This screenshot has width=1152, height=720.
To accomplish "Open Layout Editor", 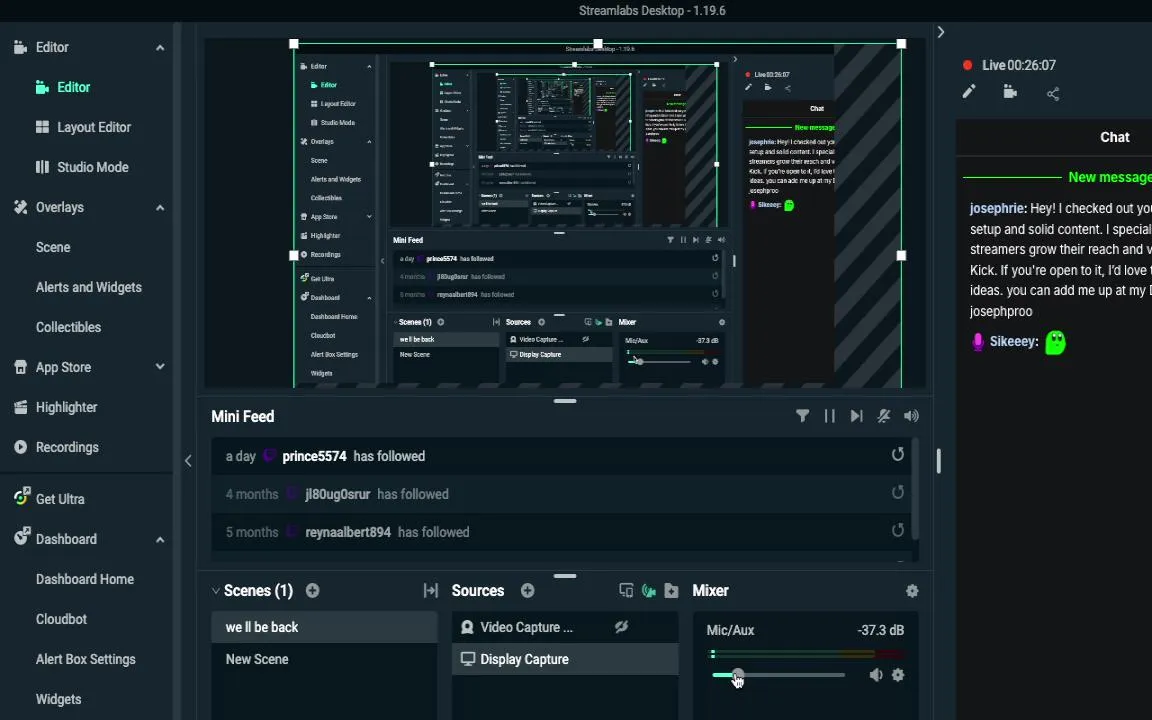I will point(93,127).
